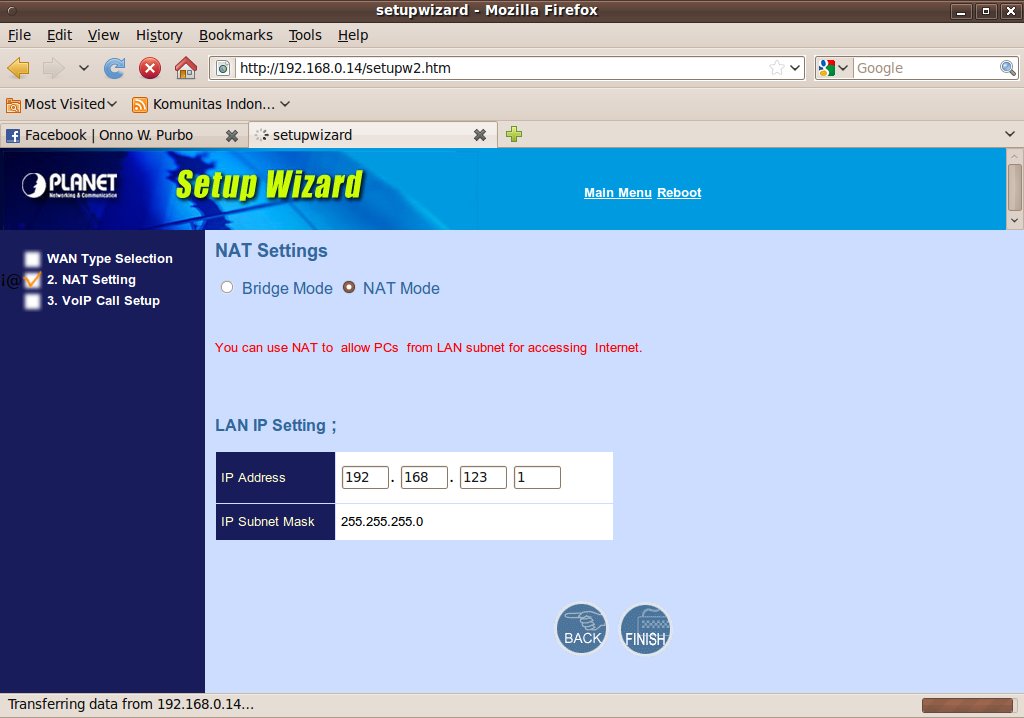
Task: Click first IP octet field showing 192
Action: tap(365, 478)
